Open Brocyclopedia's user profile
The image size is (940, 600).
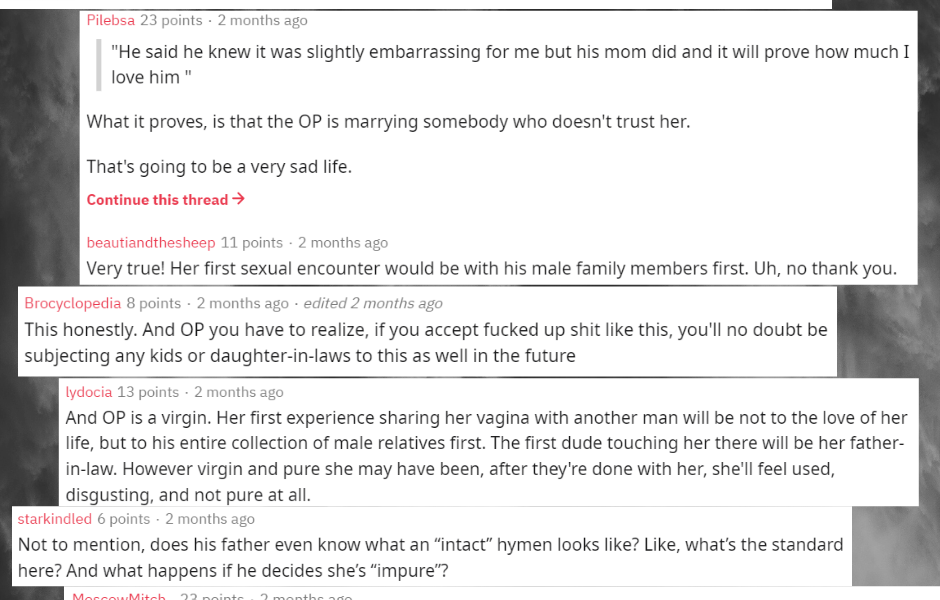(x=73, y=303)
